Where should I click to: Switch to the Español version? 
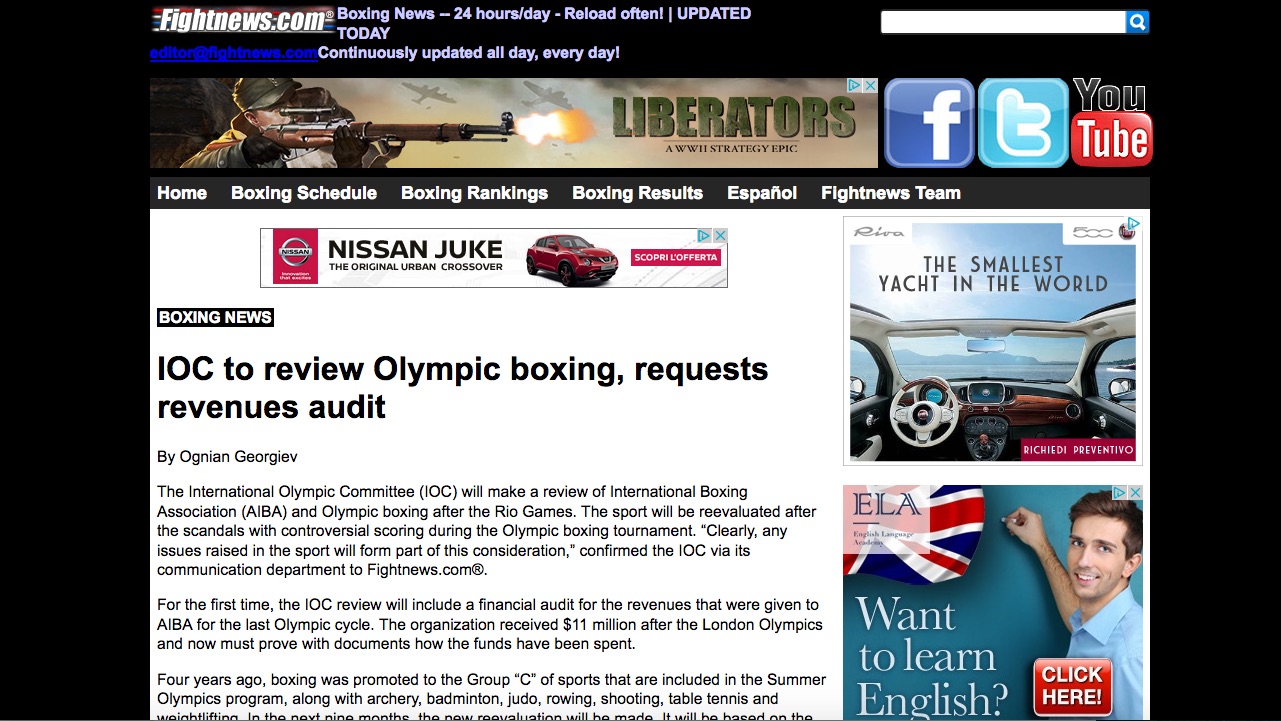[762, 193]
